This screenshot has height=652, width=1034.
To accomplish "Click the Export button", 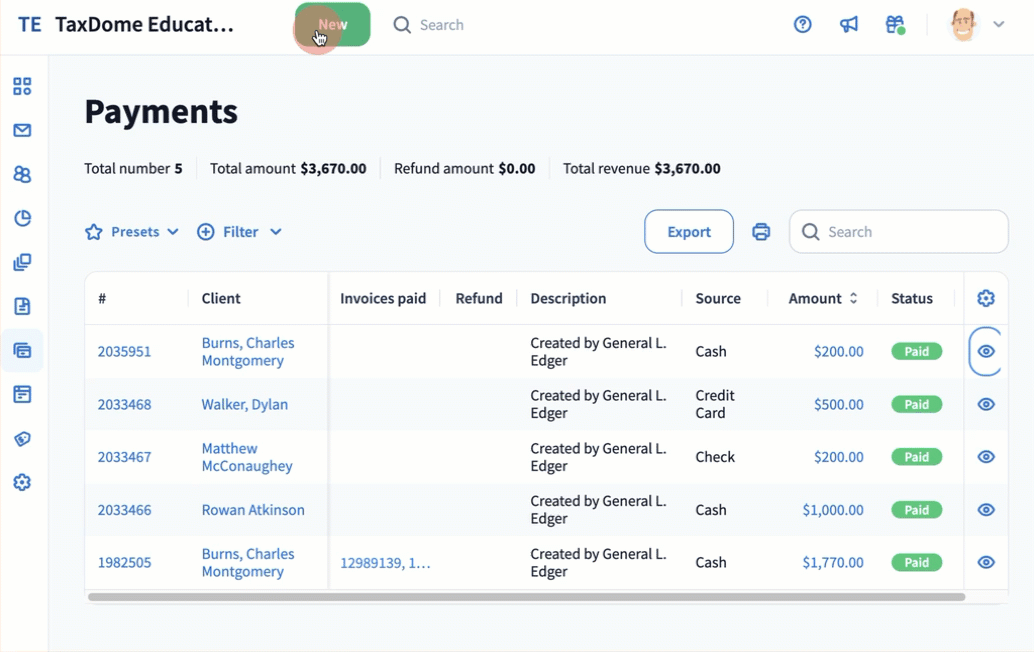I will pyautogui.click(x=689, y=232).
